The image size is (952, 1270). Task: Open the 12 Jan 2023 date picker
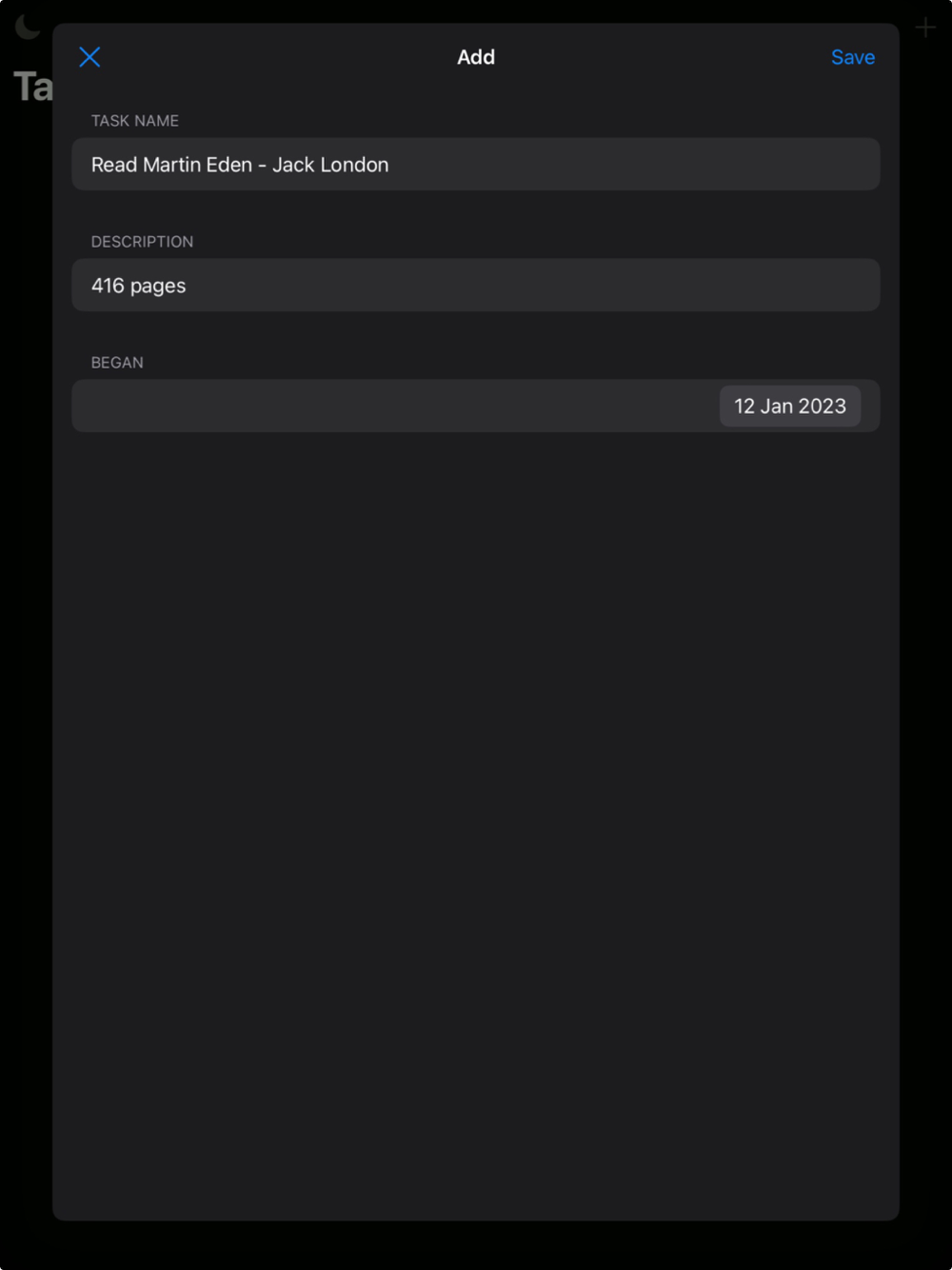click(789, 406)
